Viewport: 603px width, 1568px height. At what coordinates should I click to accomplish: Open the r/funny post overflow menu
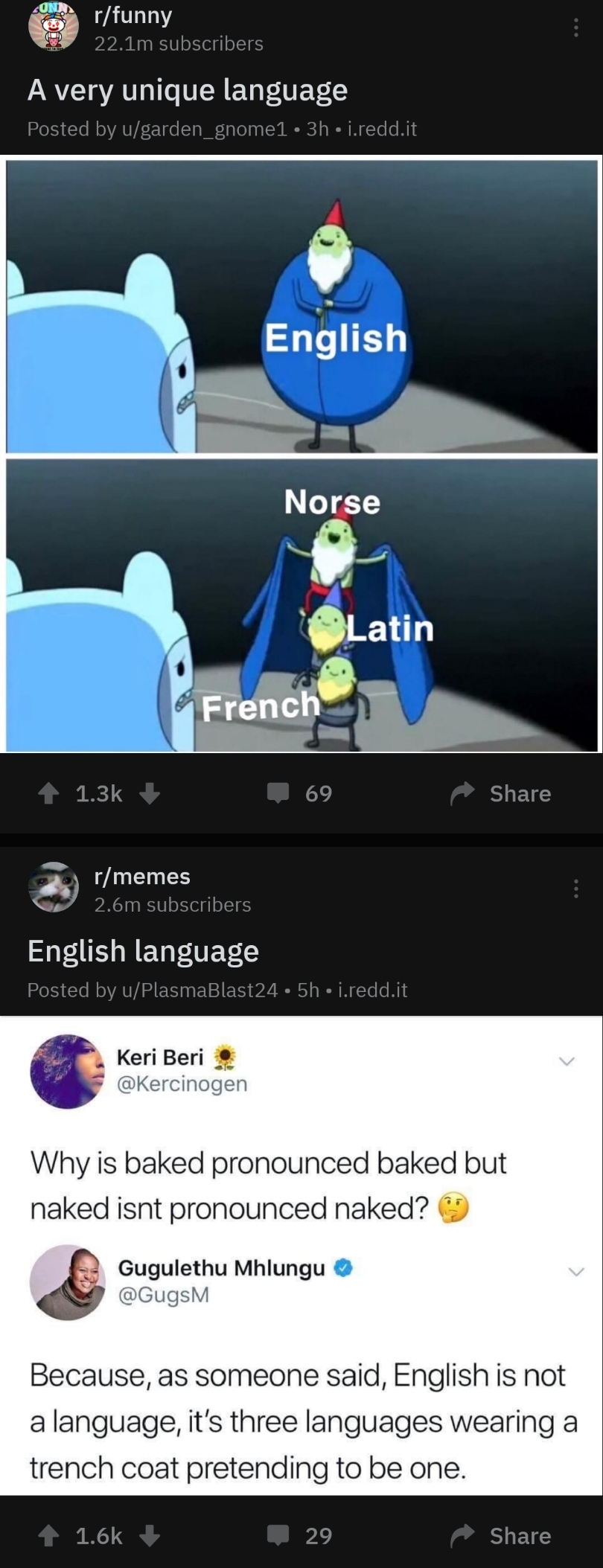575,28
